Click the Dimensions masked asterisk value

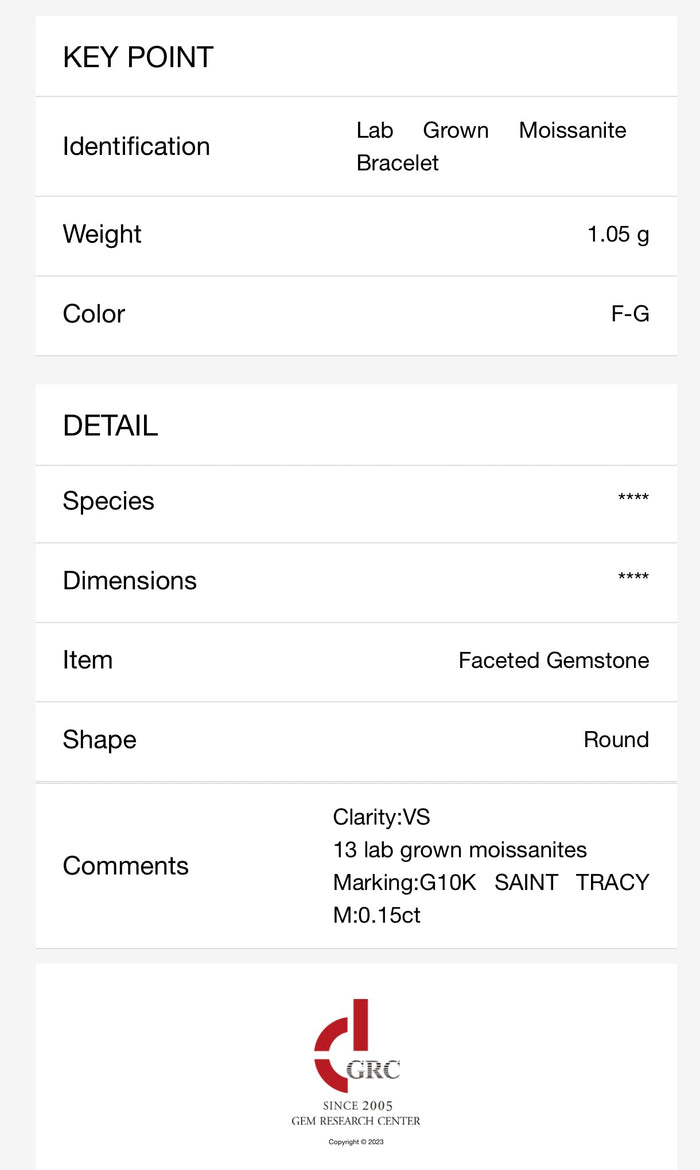[633, 577]
